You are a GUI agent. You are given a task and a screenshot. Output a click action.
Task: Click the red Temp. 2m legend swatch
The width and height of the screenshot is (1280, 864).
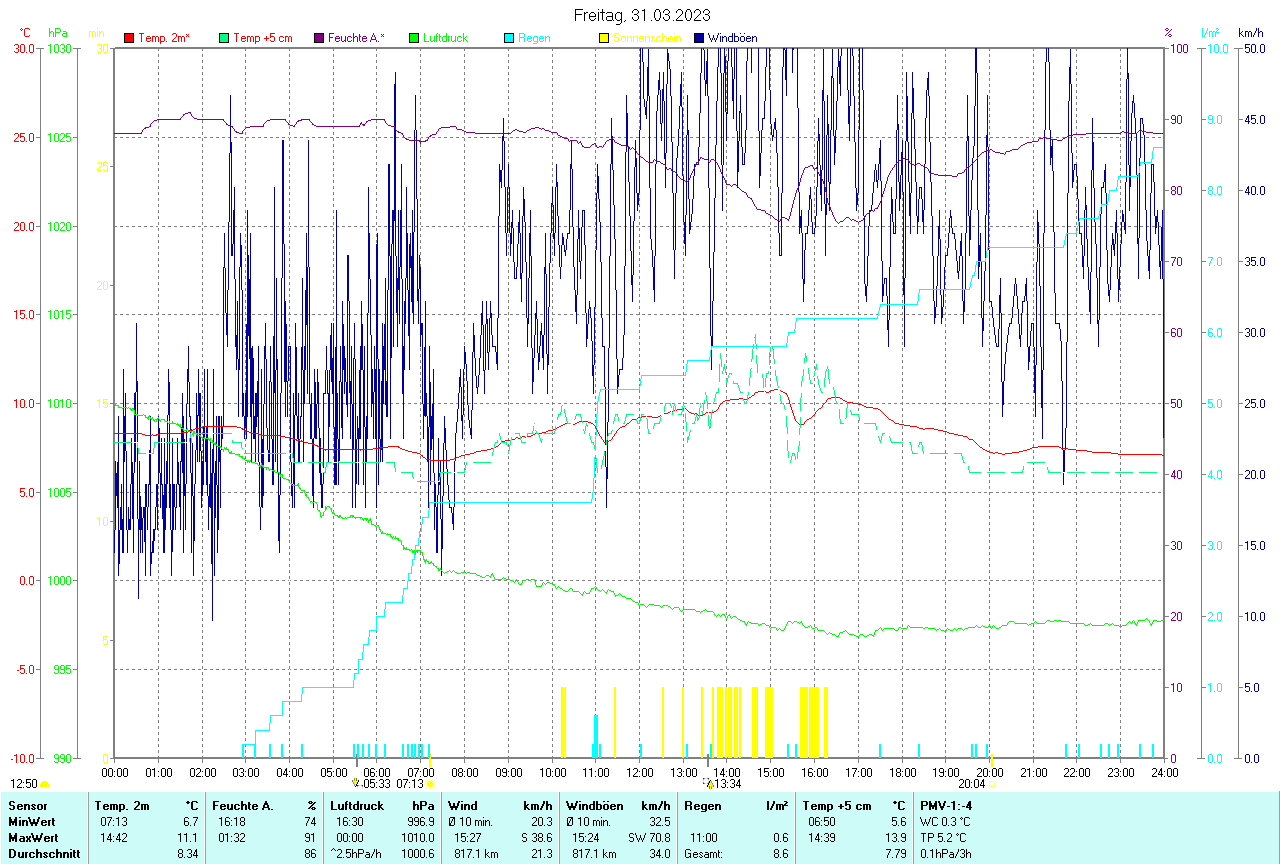click(x=129, y=38)
